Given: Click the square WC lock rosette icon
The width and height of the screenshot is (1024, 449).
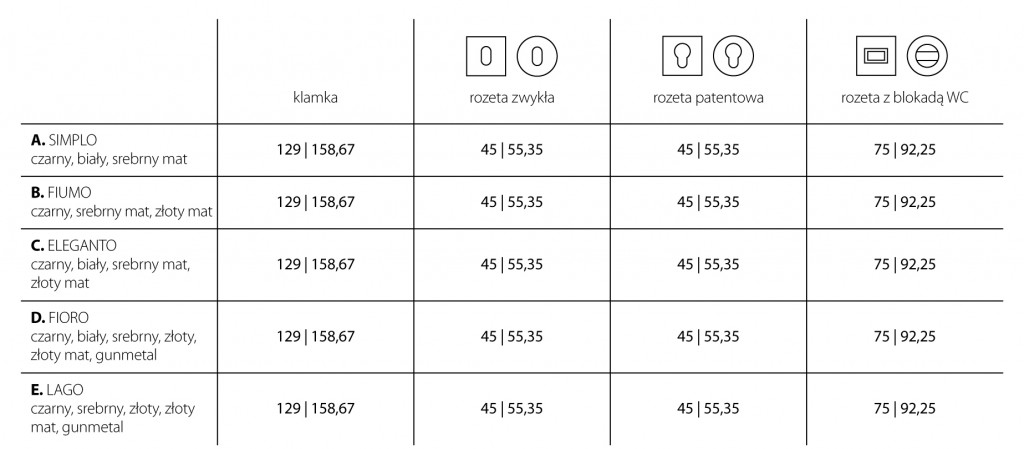Looking at the screenshot, I should [x=876, y=56].
